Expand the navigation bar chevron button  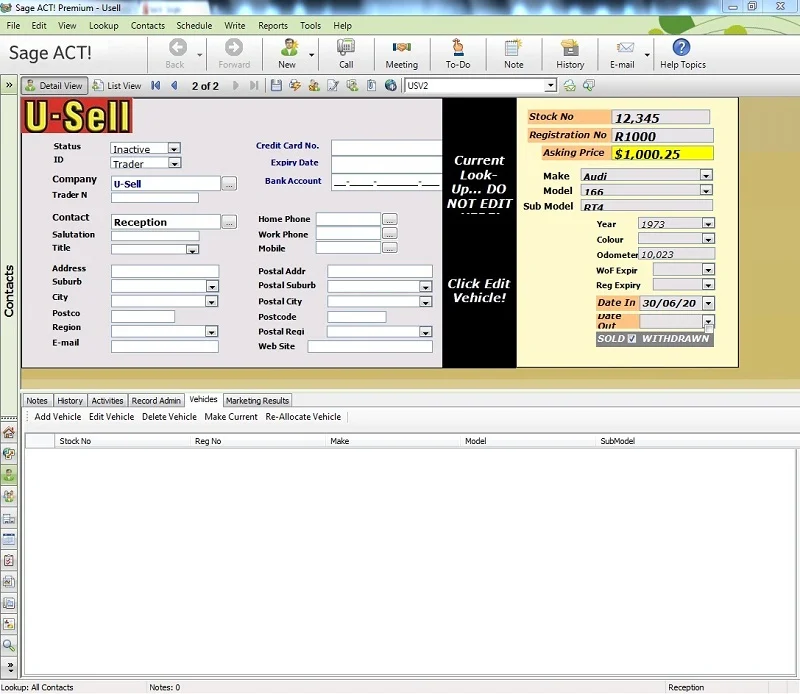pos(9,85)
